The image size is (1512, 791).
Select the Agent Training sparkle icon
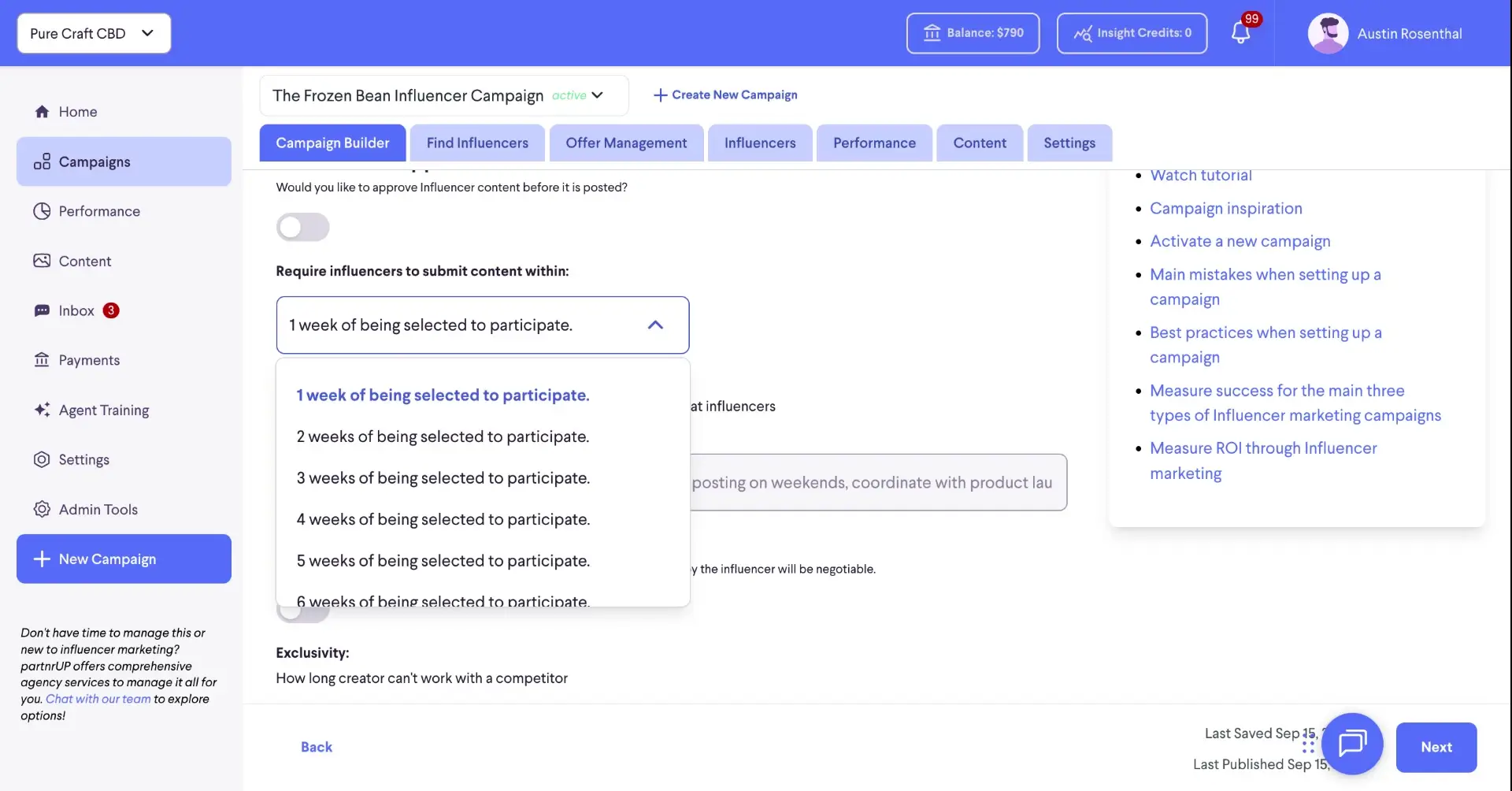coord(42,410)
